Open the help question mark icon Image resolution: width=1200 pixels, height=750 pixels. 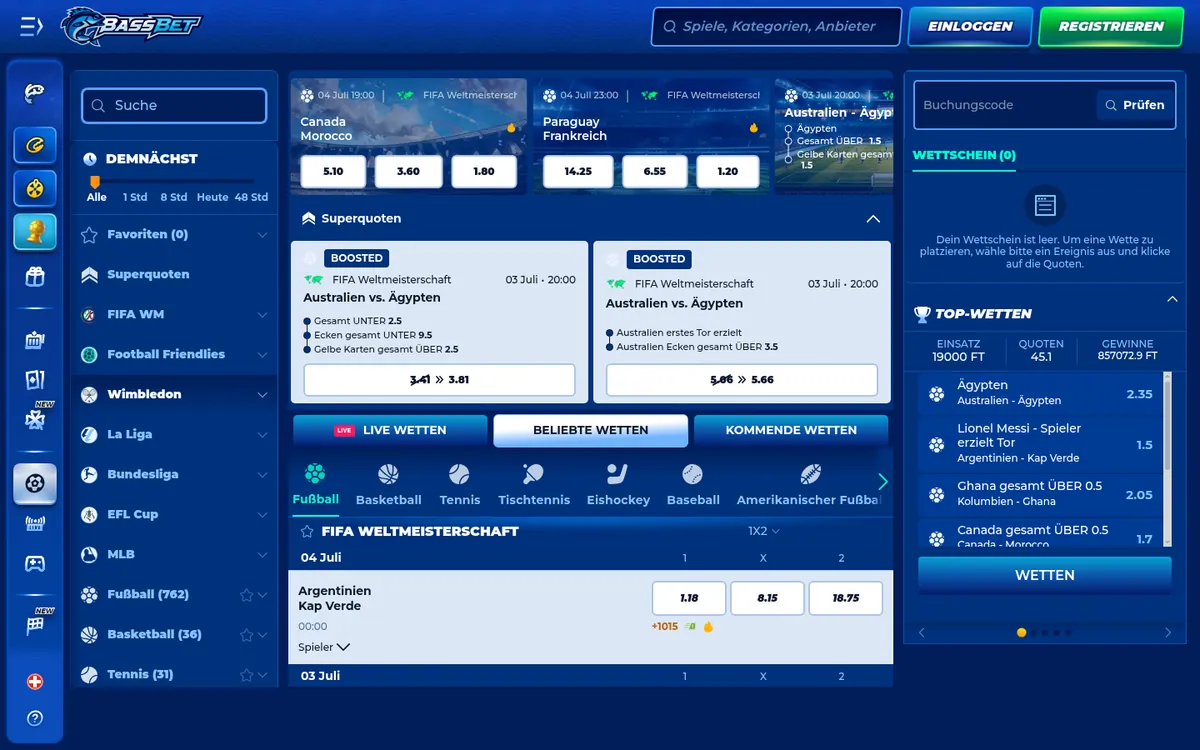(x=35, y=718)
